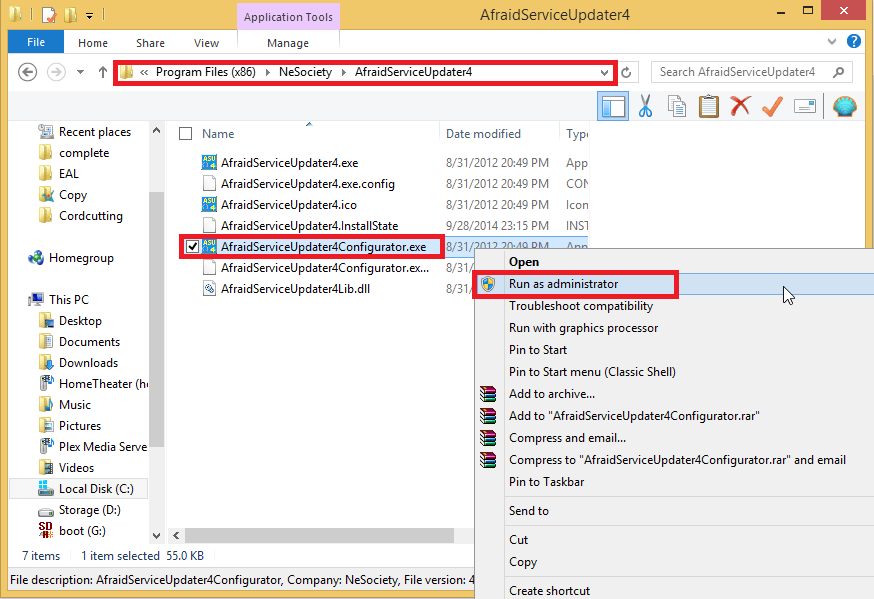
Task: Uncheck the AfraidServiceUpdater4Configurator.exe checkbox
Action: [192, 246]
